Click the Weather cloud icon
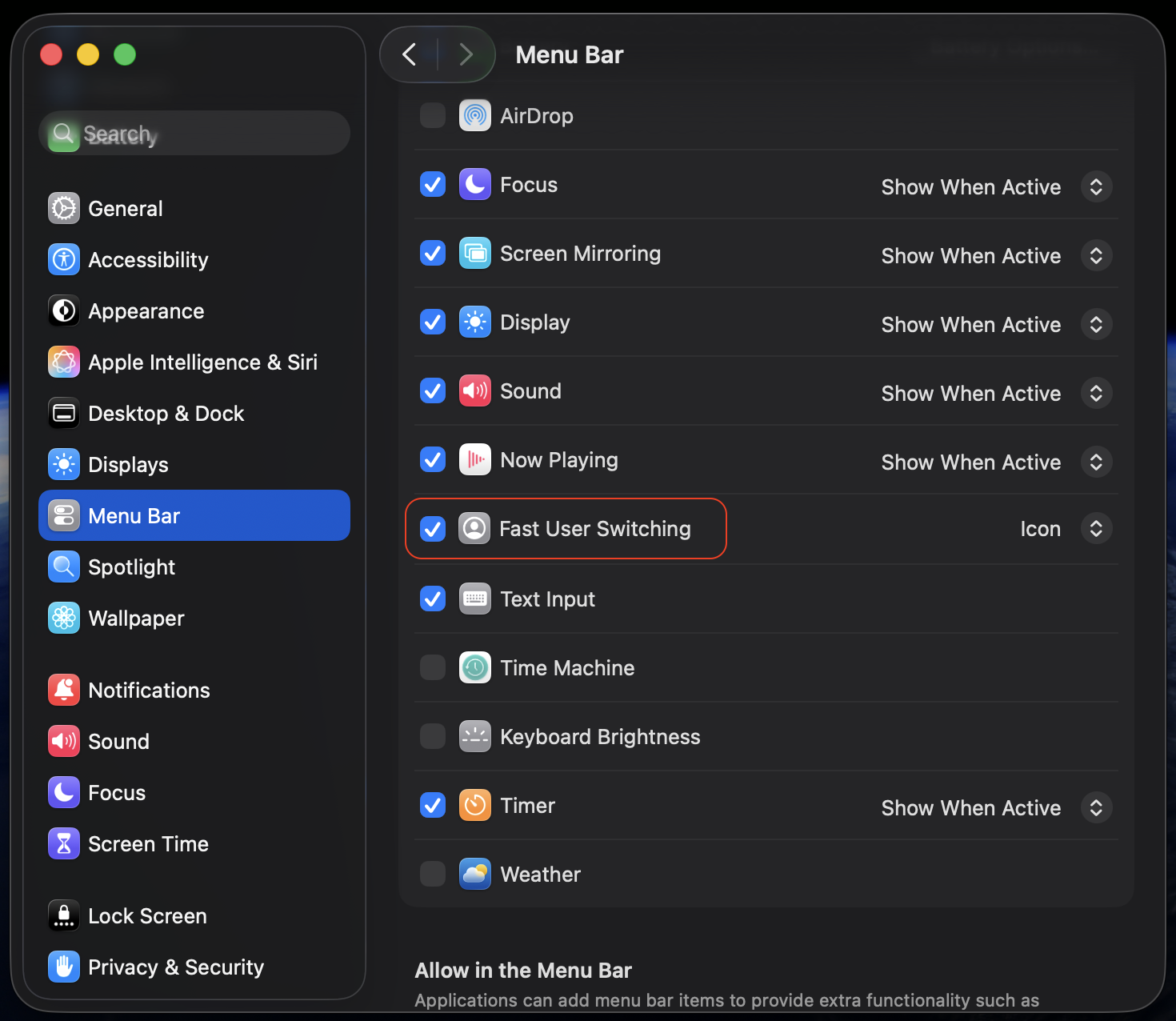The height and width of the screenshot is (1021, 1176). [x=475, y=875]
